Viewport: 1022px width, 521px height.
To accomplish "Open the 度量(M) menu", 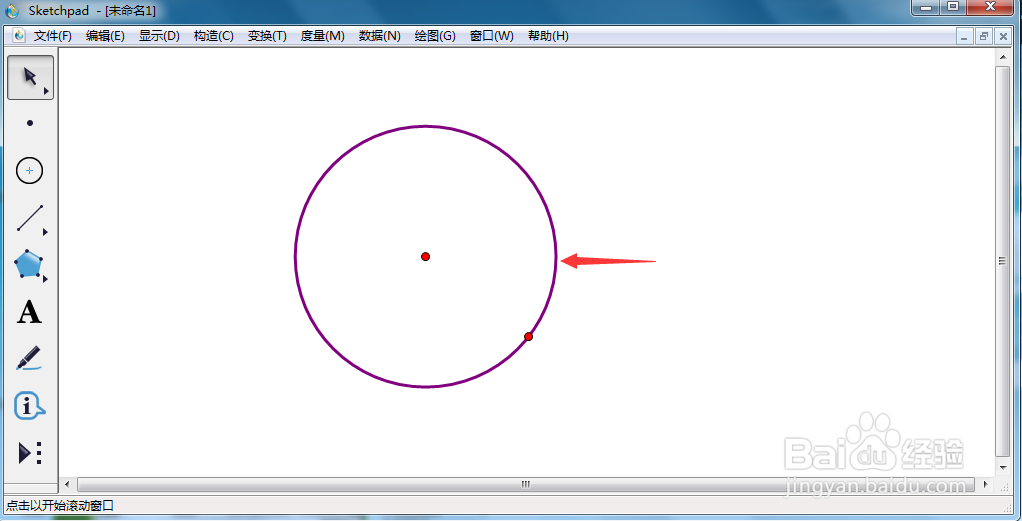I will pos(322,36).
